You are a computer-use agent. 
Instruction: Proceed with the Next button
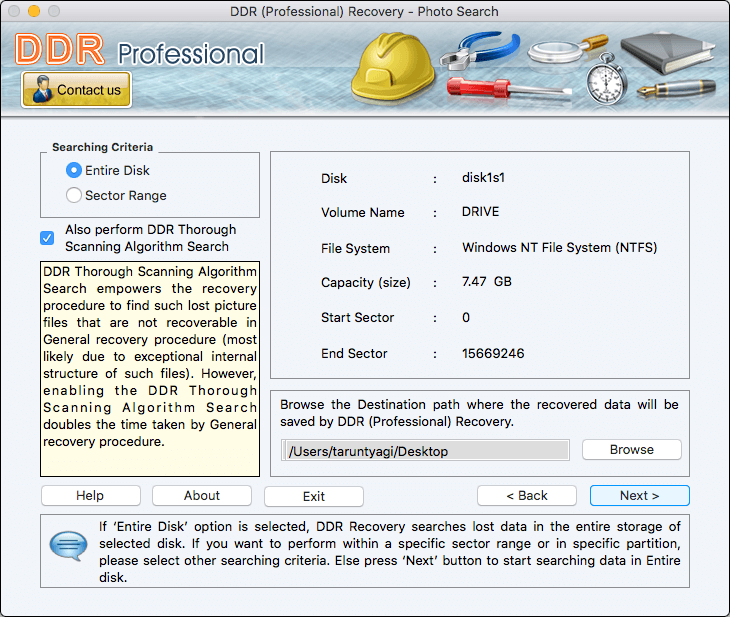click(640, 495)
